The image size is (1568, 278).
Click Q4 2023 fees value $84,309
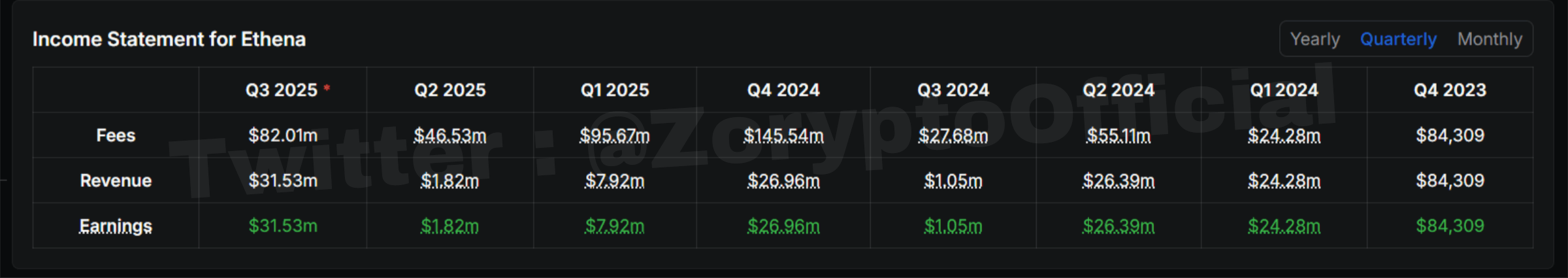[x=1450, y=135]
